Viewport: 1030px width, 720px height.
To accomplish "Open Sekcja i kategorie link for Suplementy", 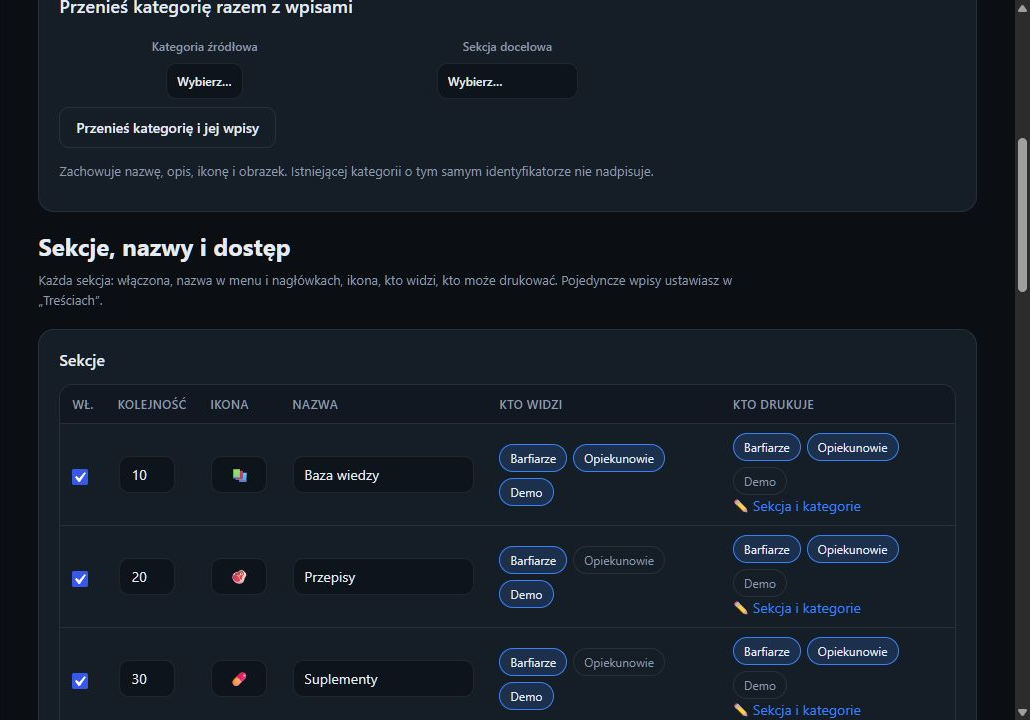I will pyautogui.click(x=797, y=710).
